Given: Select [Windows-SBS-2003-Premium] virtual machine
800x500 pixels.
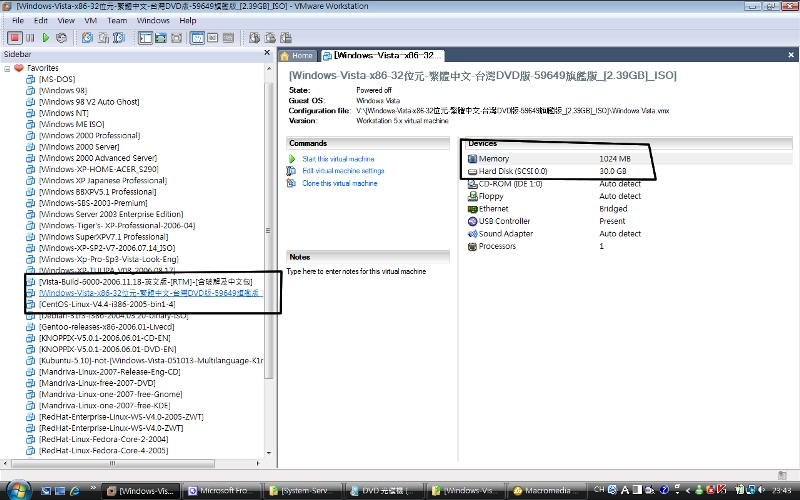Looking at the screenshot, I should [x=93, y=203].
